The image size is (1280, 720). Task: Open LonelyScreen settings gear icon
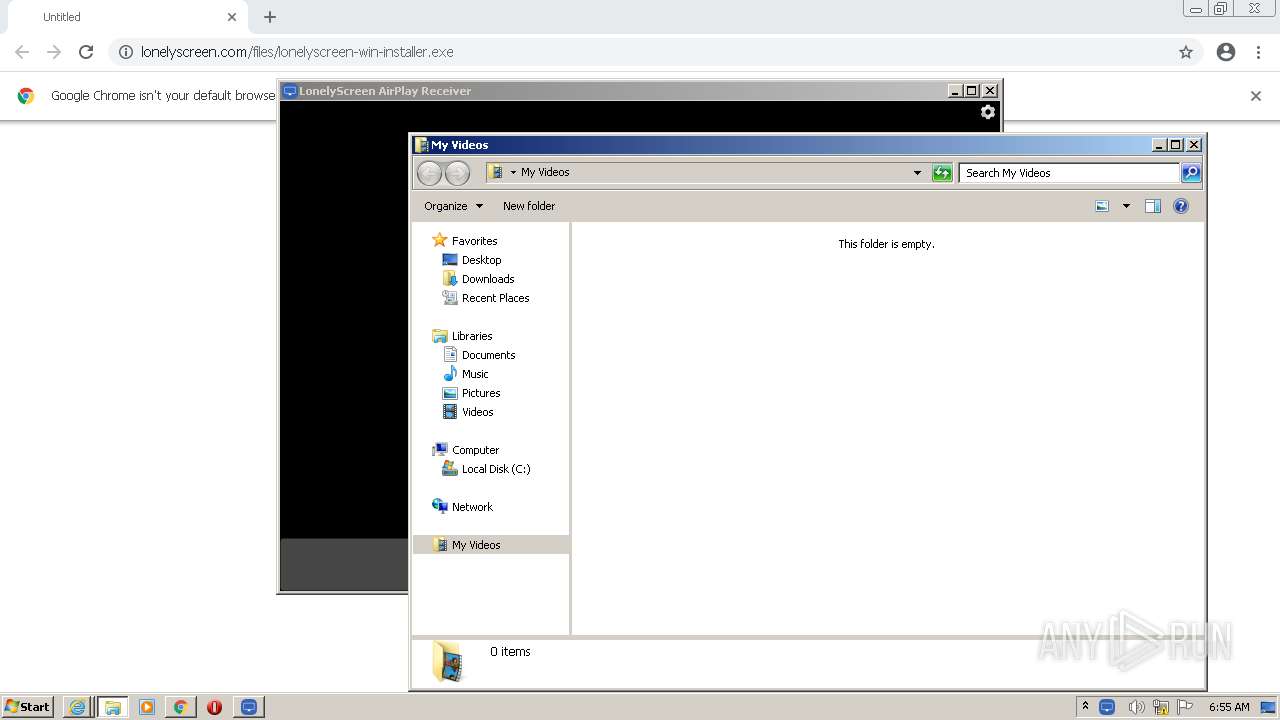tap(988, 112)
